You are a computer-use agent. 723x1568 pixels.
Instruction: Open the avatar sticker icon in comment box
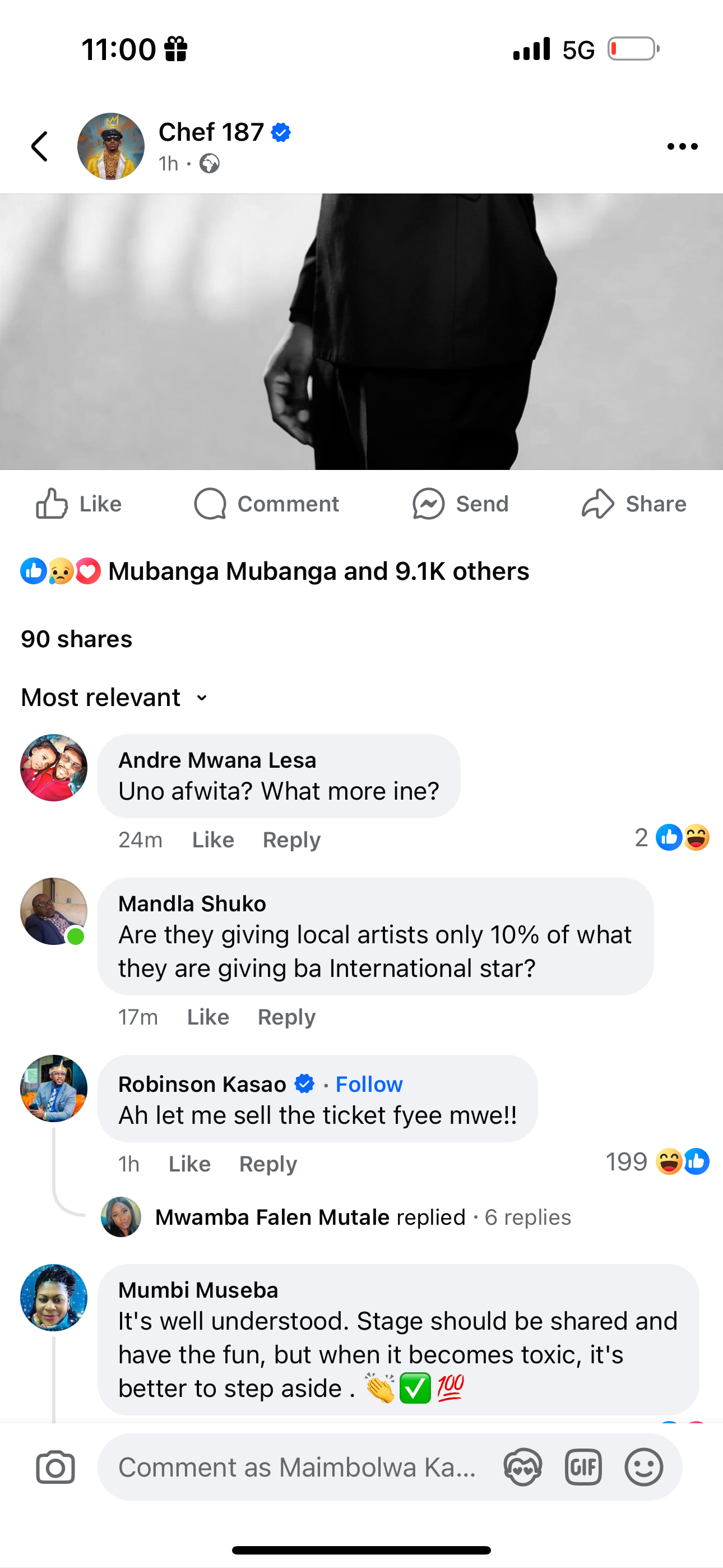pos(523,1468)
